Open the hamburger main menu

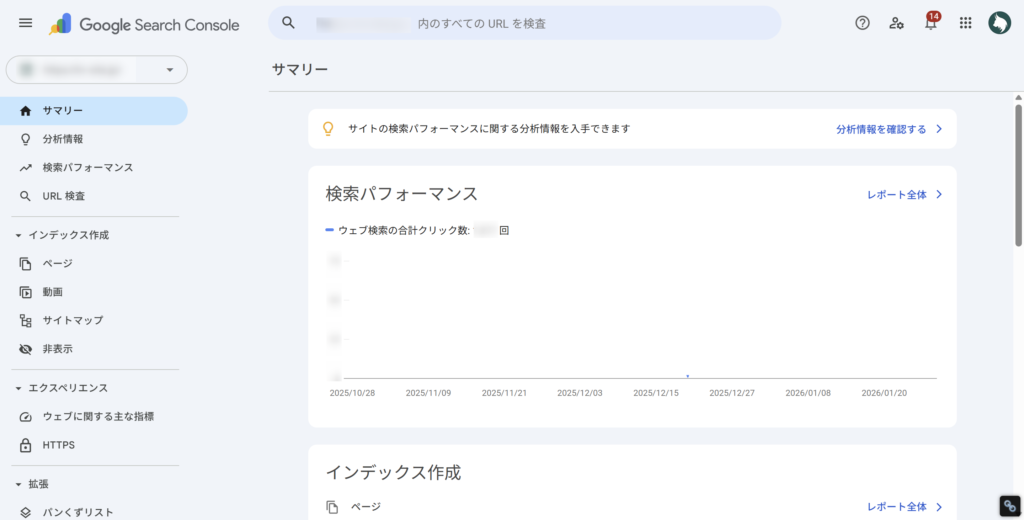(x=25, y=23)
